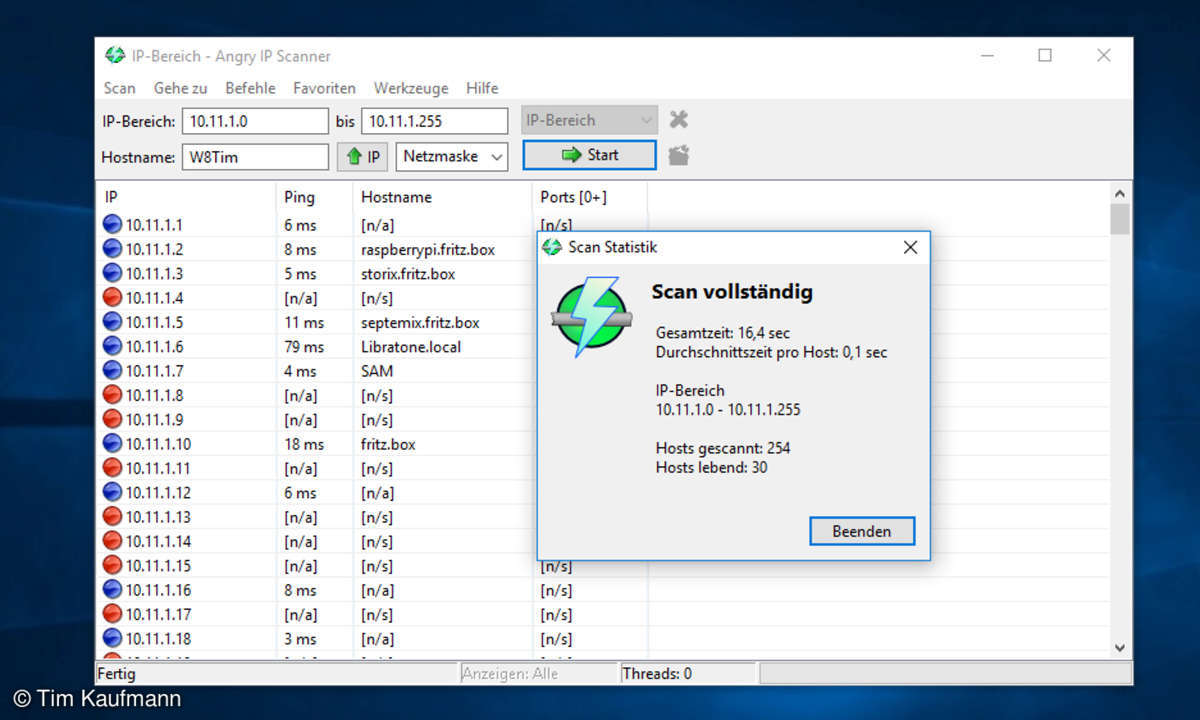1200x720 pixels.
Task: Select the fritz.box hostname at 10.11.1.10
Action: (388, 444)
